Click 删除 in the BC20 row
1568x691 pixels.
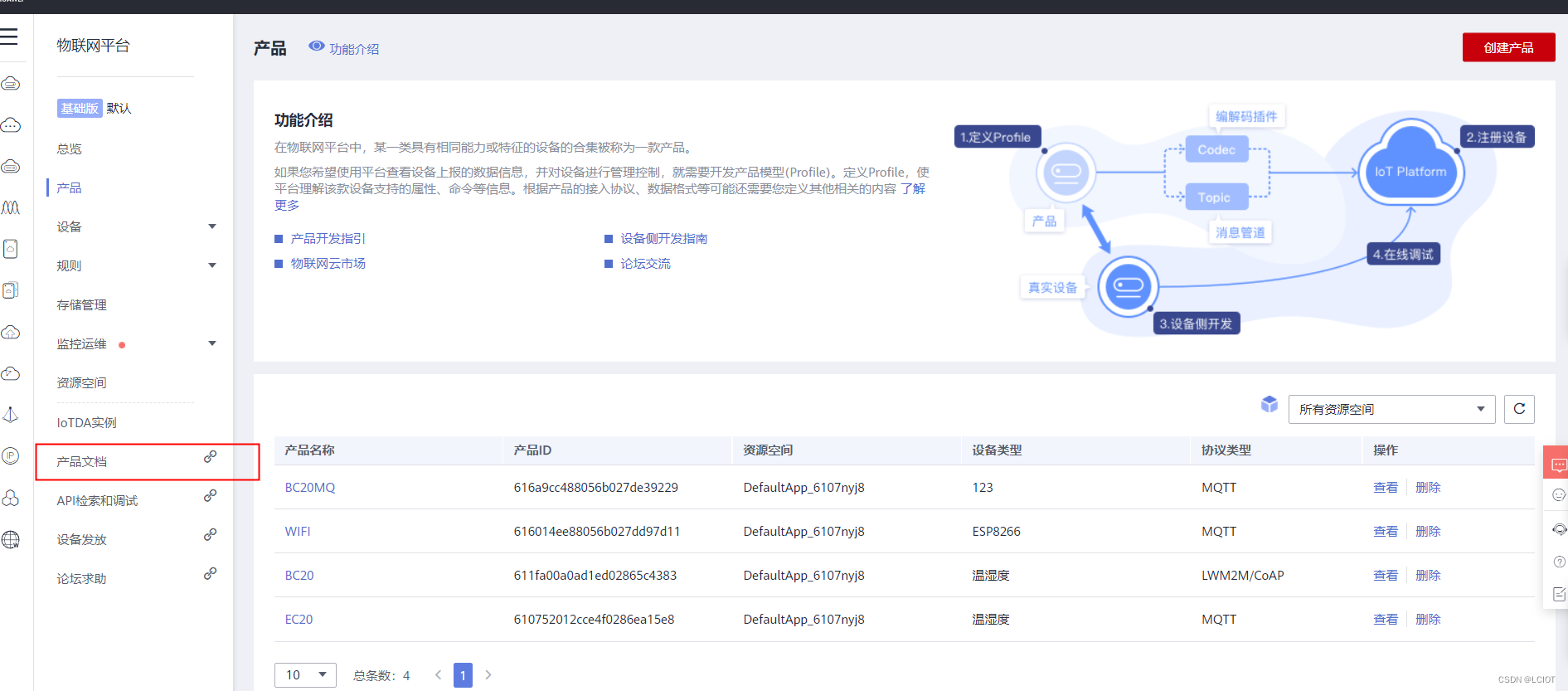pyautogui.click(x=1428, y=576)
